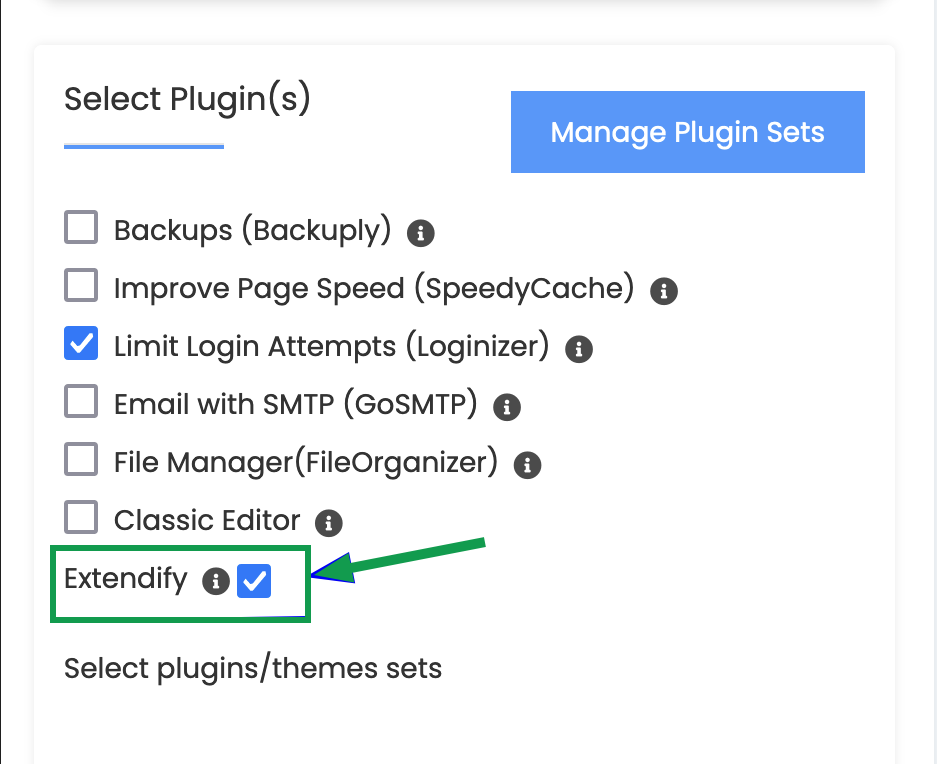Screen dimensions: 937x764
Task: Select the Classic Editor checkbox
Action: (81, 518)
